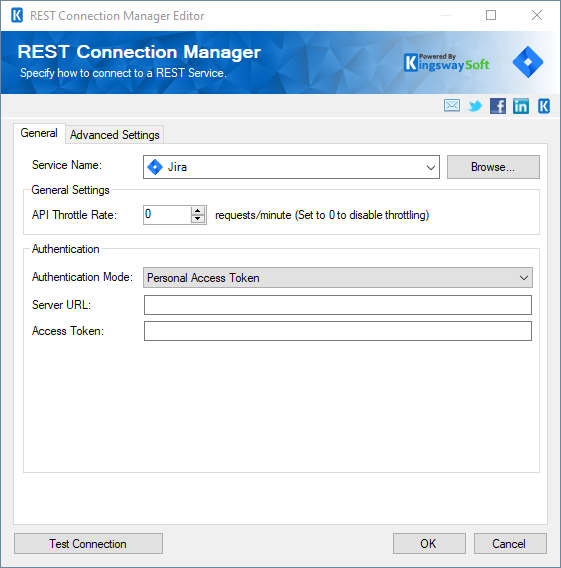561x568 pixels.
Task: Close the REST Connection Manager Editor window
Action: click(x=537, y=15)
